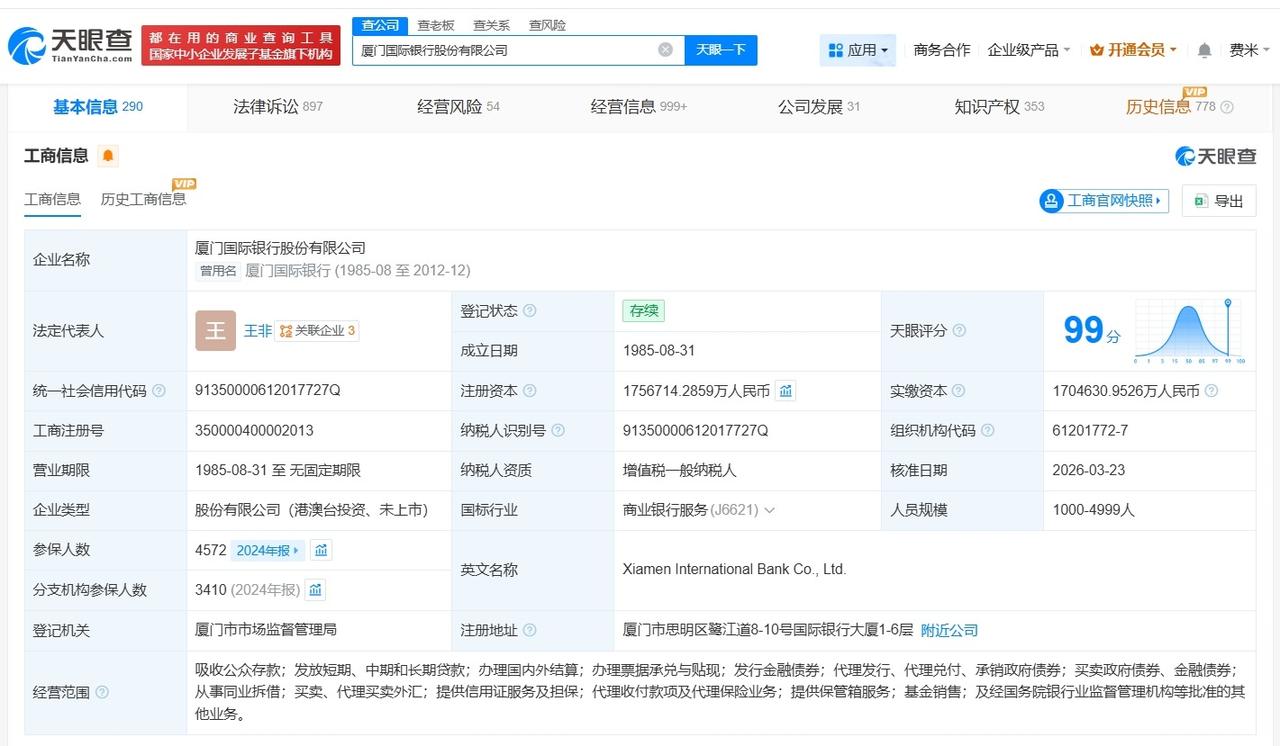Click the 天眼一下 search button
The image size is (1280, 746).
[720, 50]
